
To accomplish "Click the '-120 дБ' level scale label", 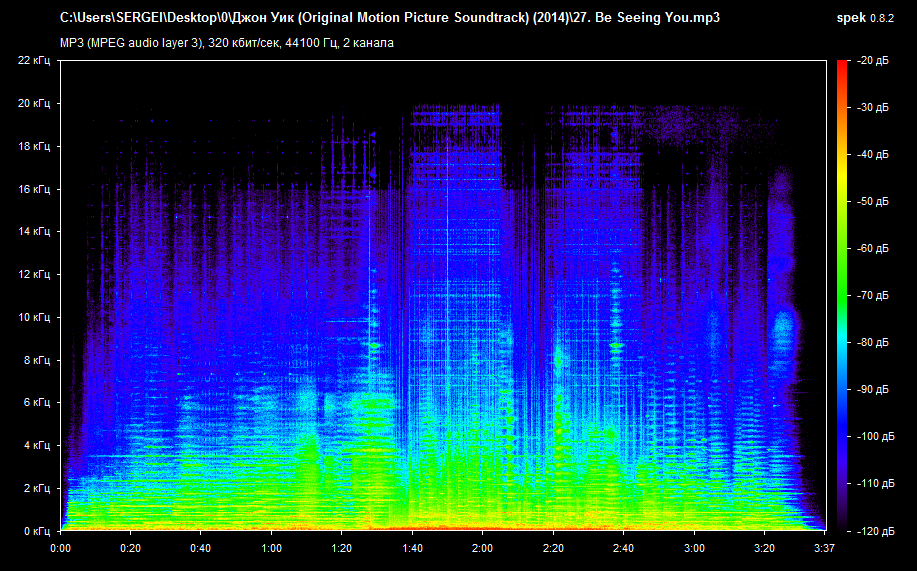I will tap(875, 531).
